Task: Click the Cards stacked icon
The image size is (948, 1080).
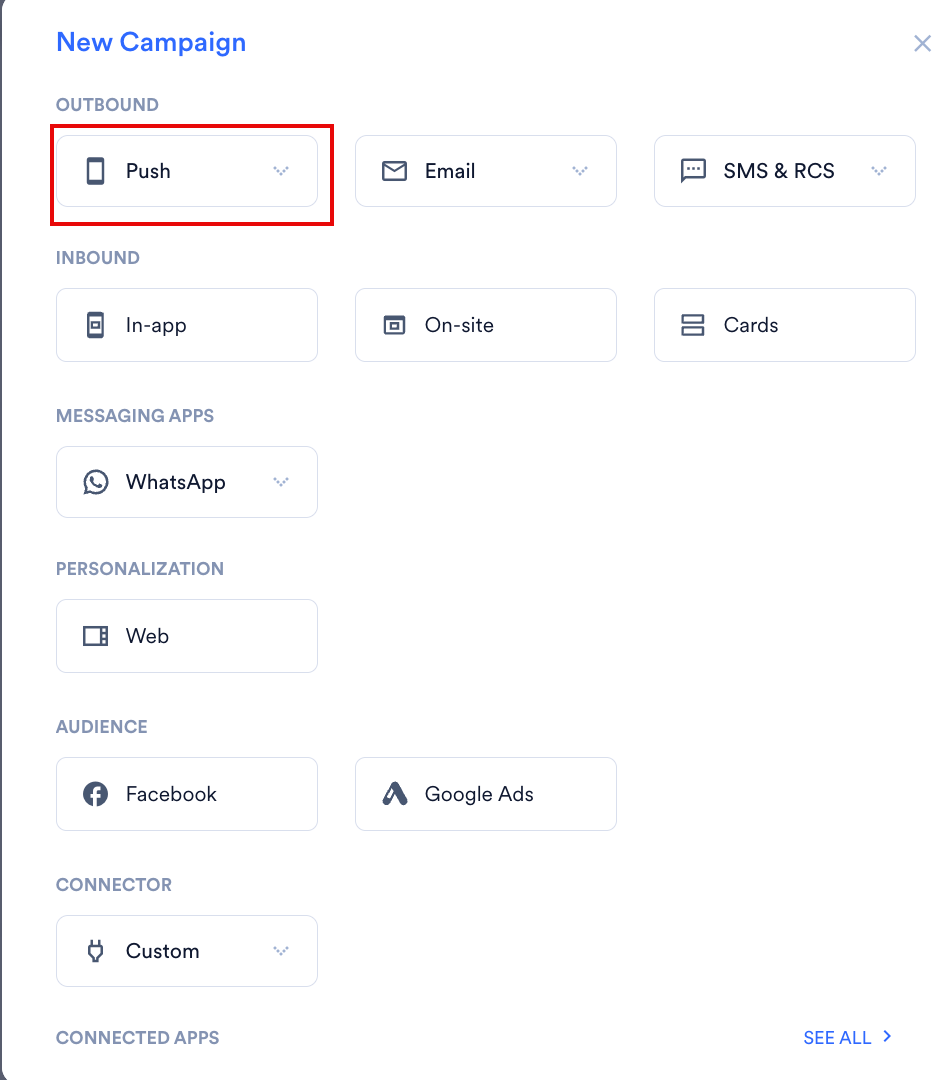Action: pyautogui.click(x=692, y=325)
